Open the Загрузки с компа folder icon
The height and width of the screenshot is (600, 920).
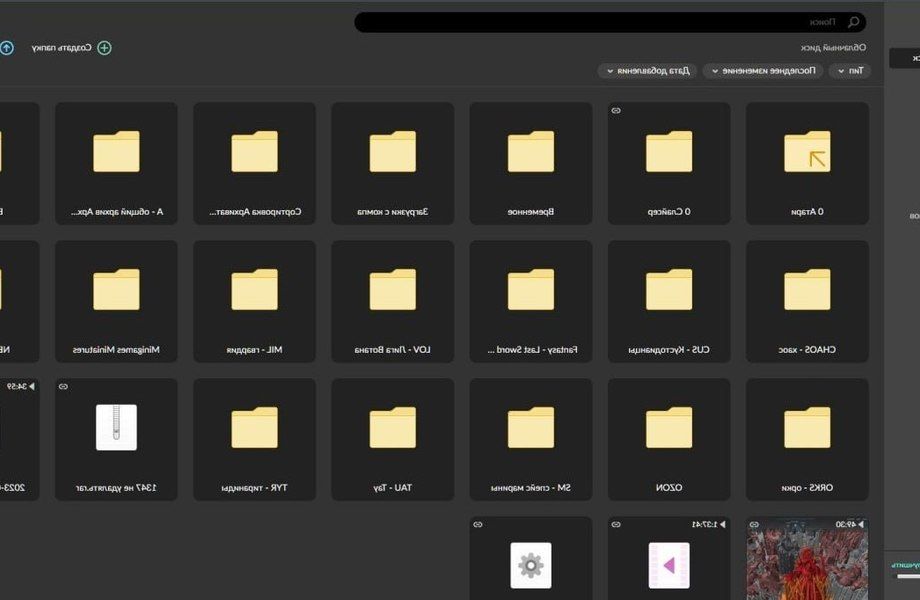point(393,151)
